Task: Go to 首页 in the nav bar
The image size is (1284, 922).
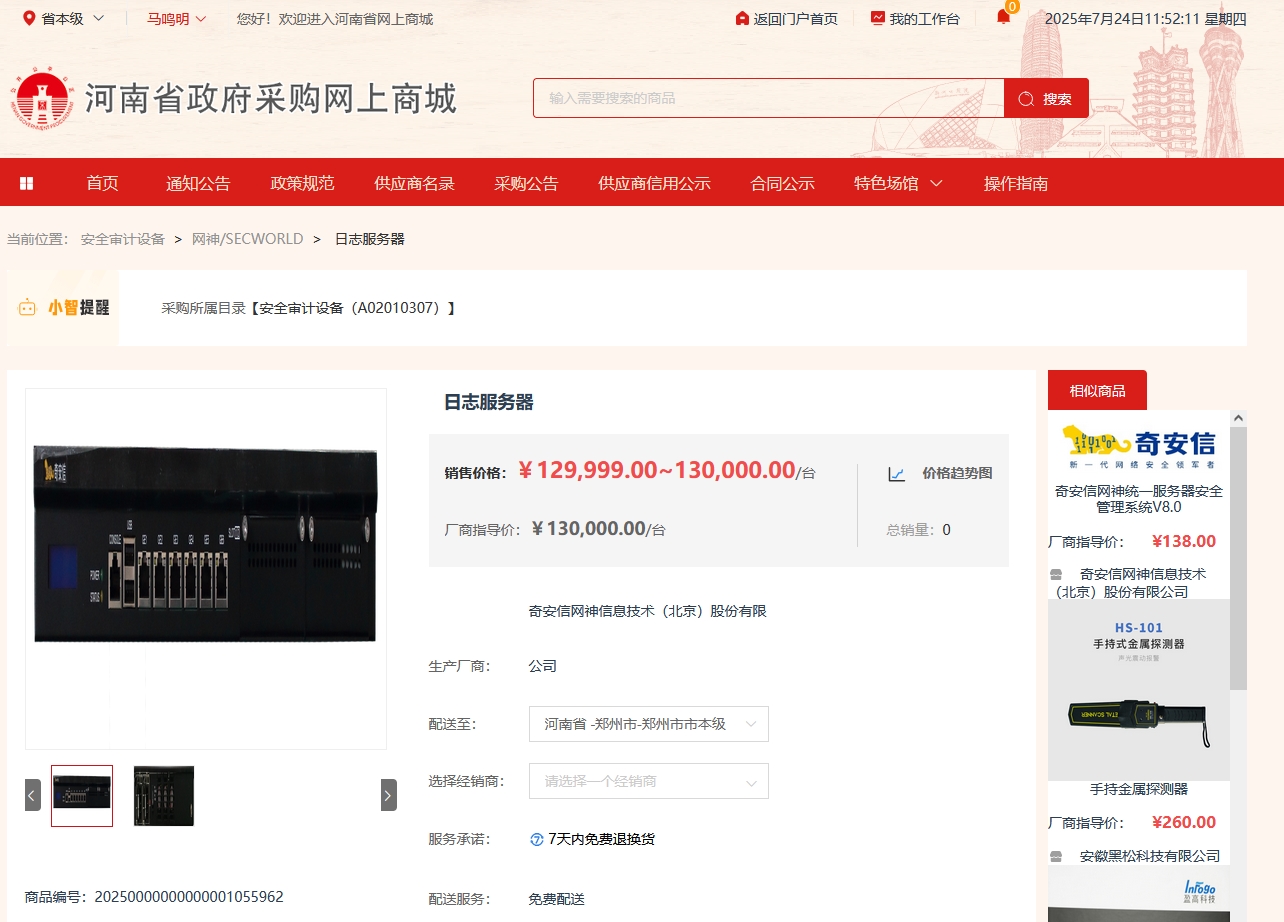Action: [102, 183]
